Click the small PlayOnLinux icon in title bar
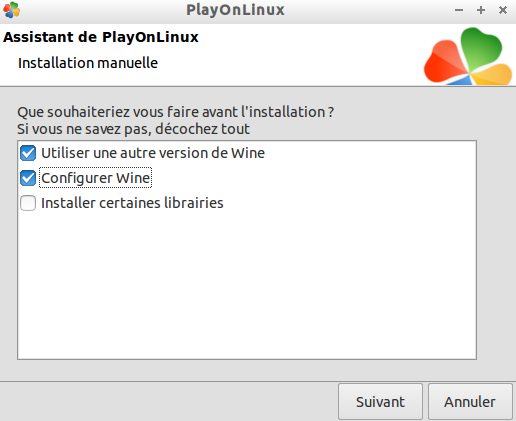 11,10
